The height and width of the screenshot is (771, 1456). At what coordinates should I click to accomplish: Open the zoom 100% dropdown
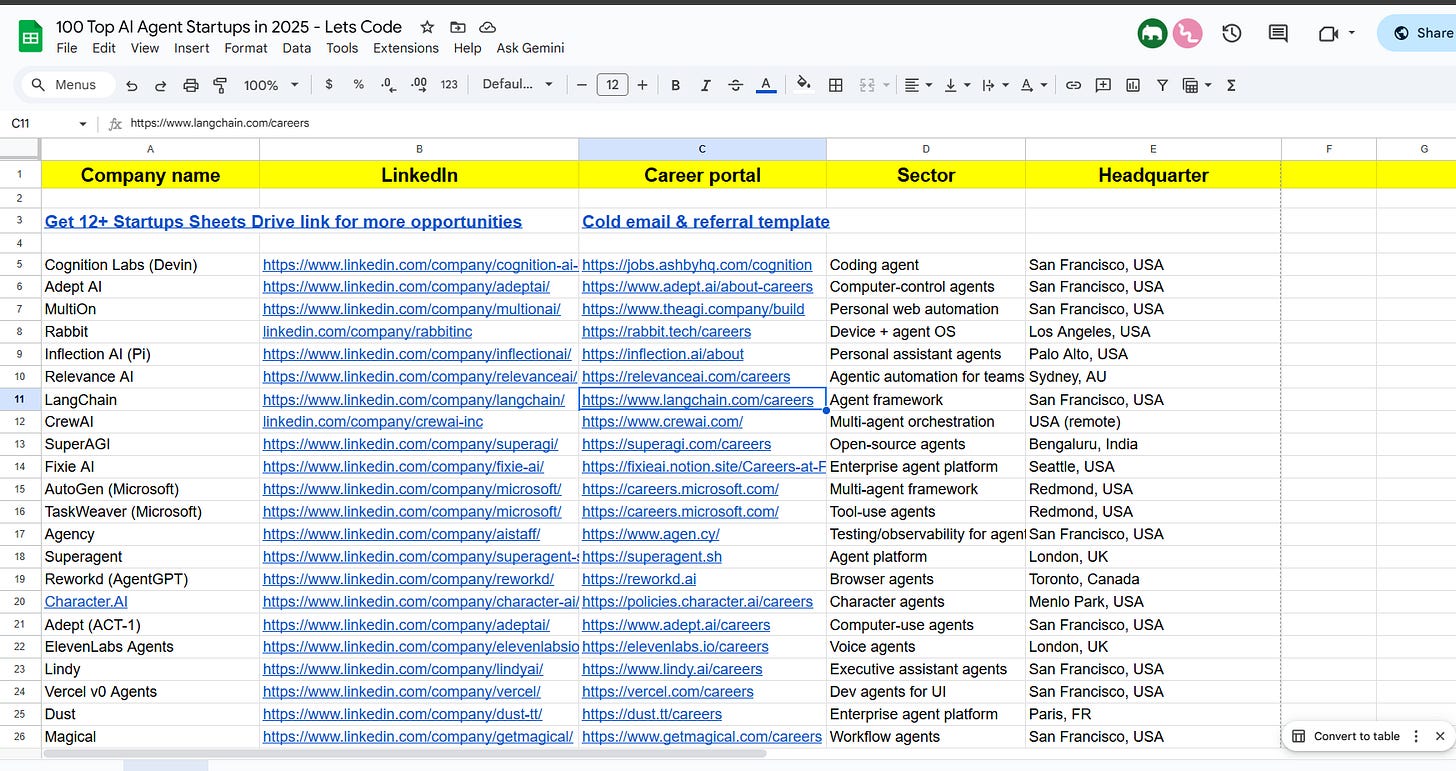pyautogui.click(x=271, y=85)
